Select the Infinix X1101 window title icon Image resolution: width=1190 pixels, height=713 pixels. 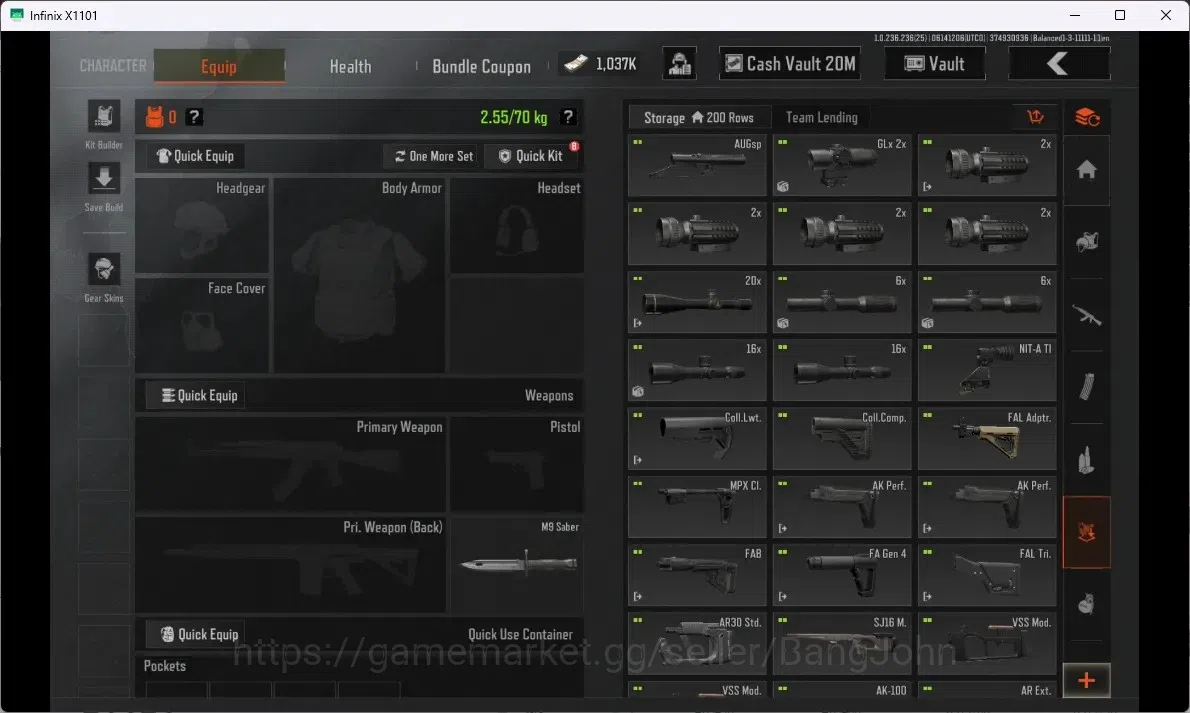(17, 15)
